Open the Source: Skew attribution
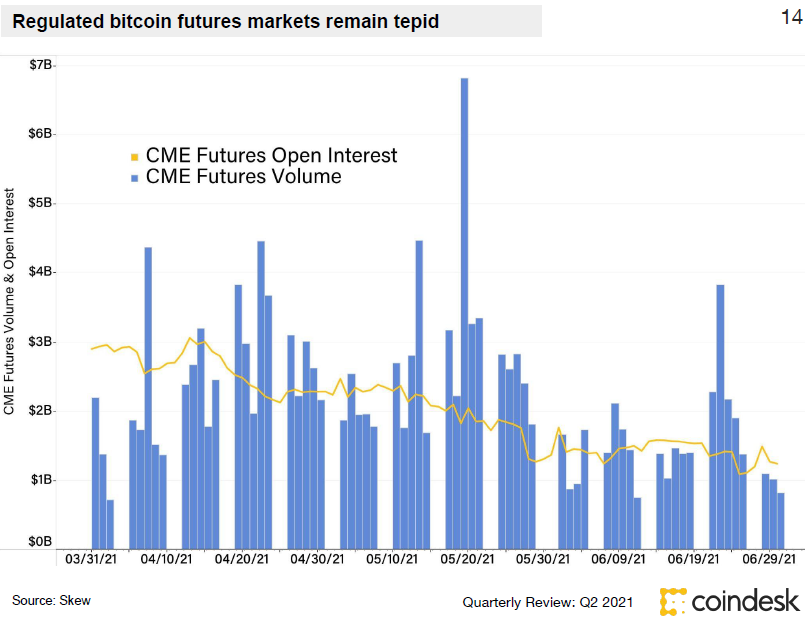The height and width of the screenshot is (621, 806). pos(44,600)
